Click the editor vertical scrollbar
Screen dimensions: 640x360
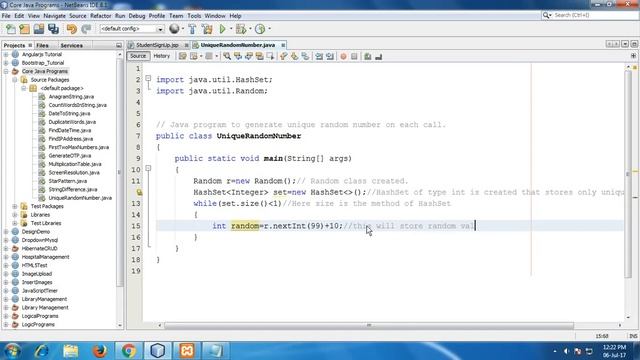pyautogui.click(x=628, y=173)
